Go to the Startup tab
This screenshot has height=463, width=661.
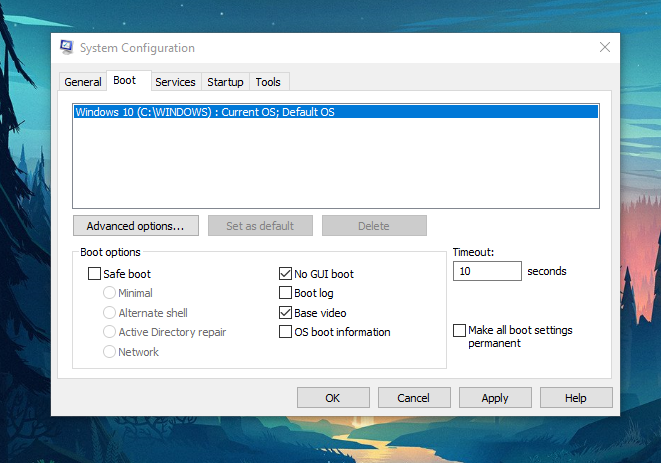pos(225,82)
